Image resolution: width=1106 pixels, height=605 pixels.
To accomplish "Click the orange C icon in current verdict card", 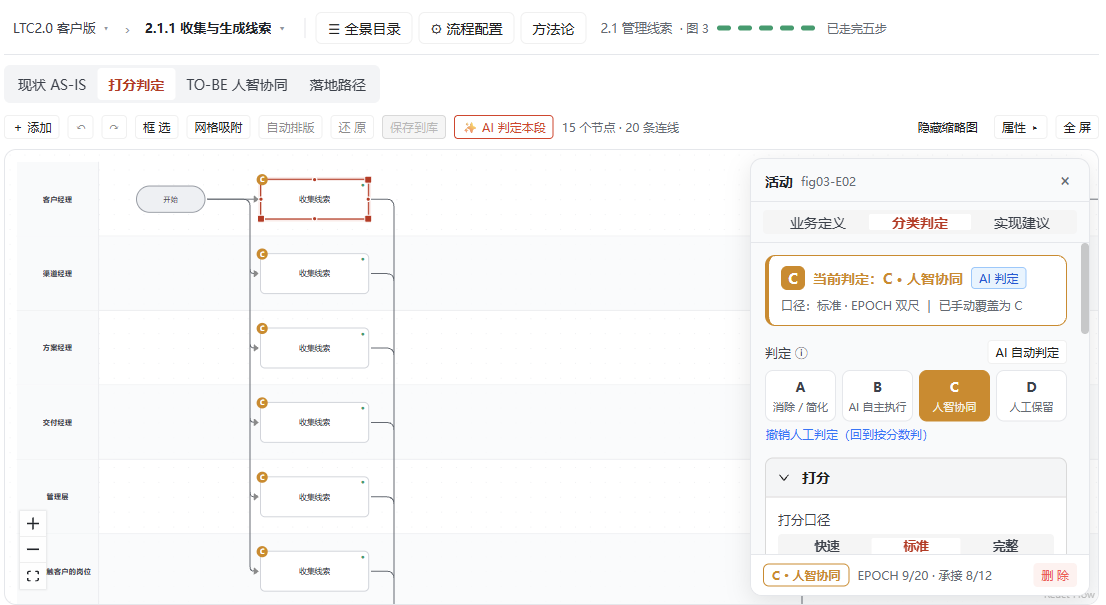I will 793,278.
